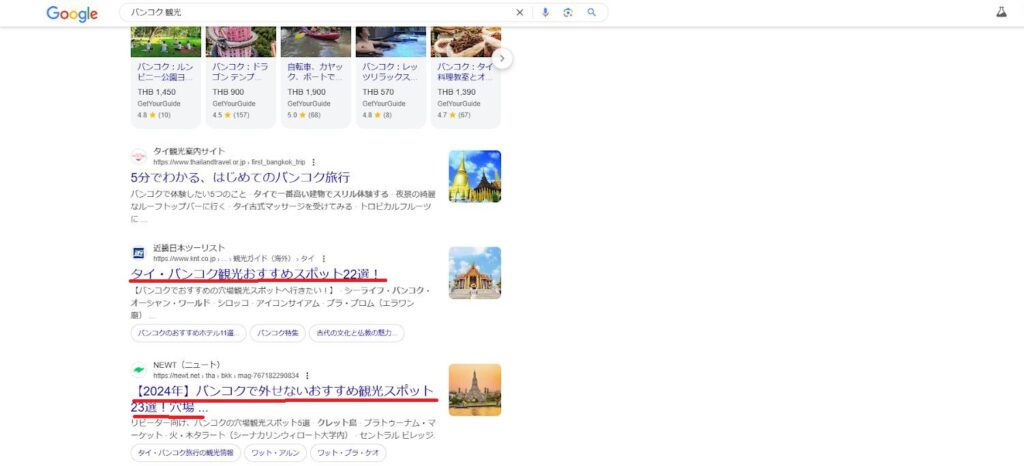Open 【2024年】バンコクで外せないおすすめ観光スポット result
The width and height of the screenshot is (1024, 466).
[283, 399]
